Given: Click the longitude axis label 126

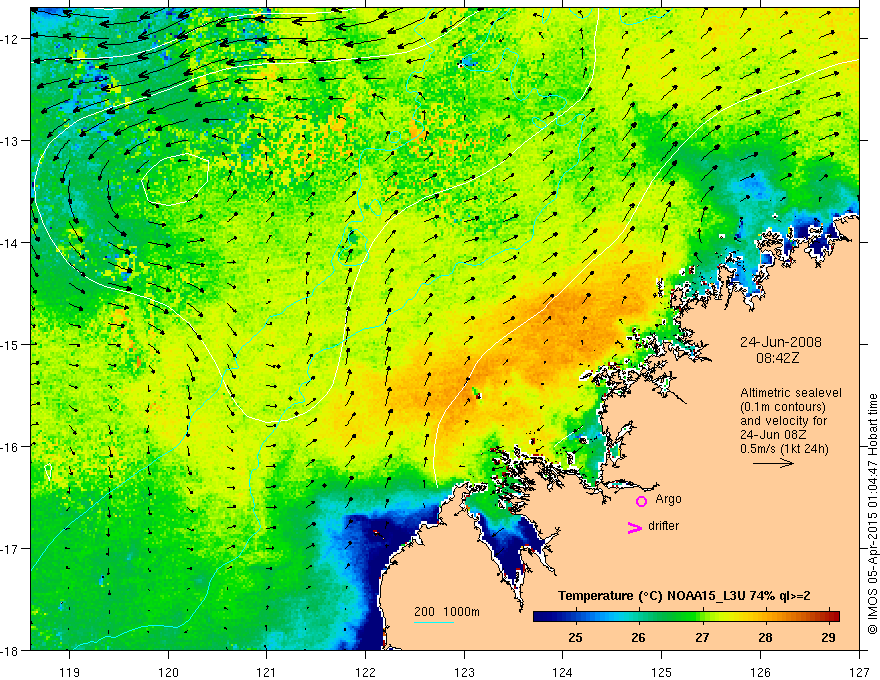Looking at the screenshot, I should (x=760, y=672).
